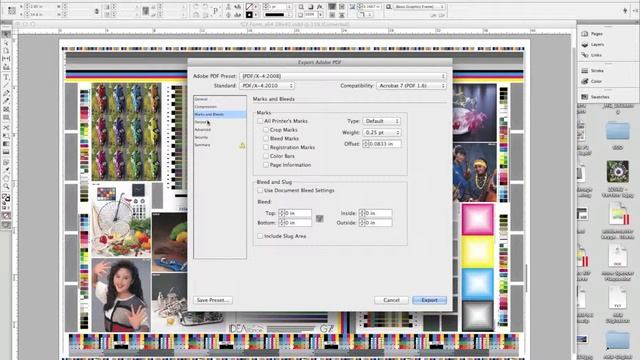Select the Scissors tool in toolbox
640x360 pixels.
click(x=6, y=127)
